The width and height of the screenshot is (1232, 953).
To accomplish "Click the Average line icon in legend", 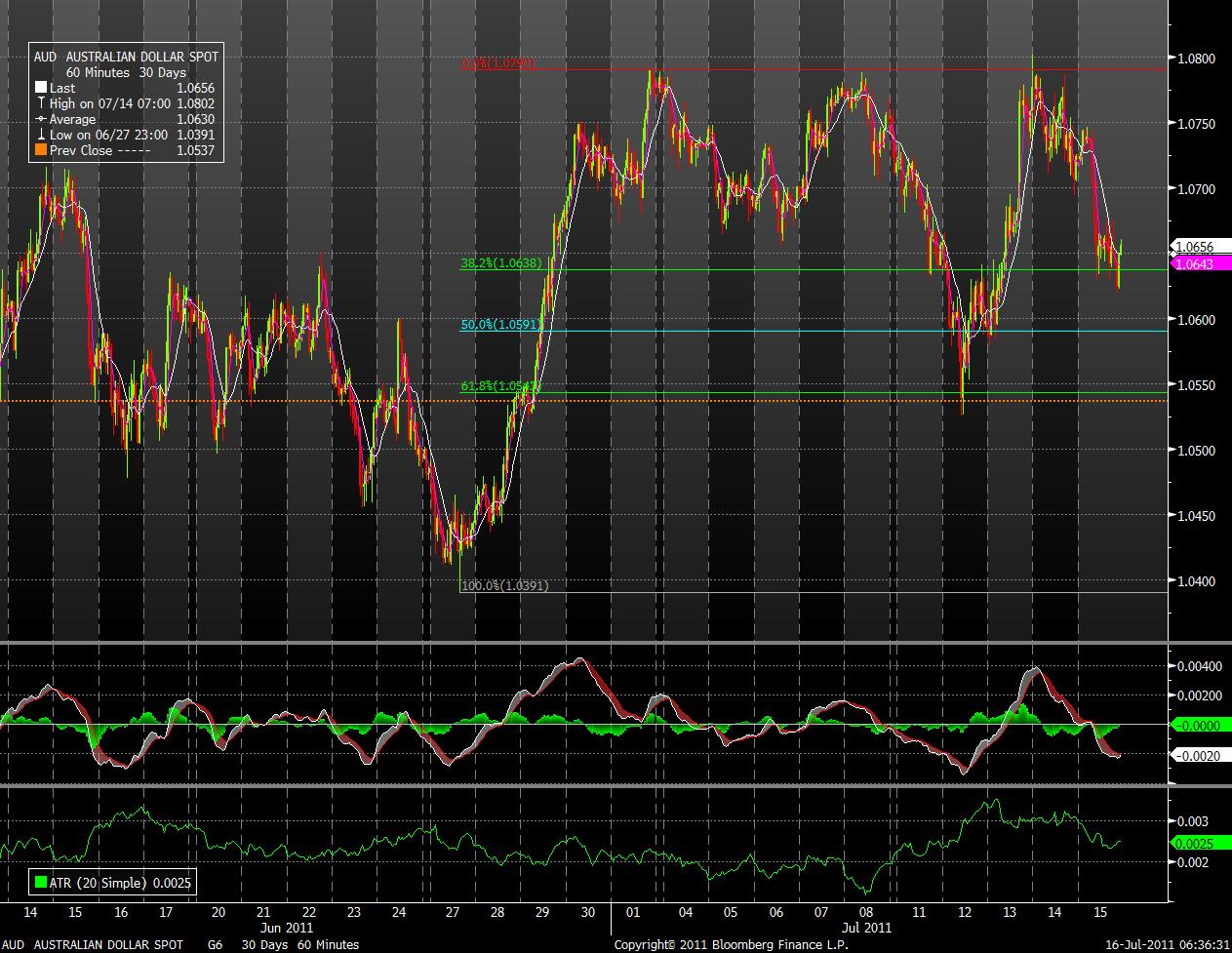I will click(40, 120).
